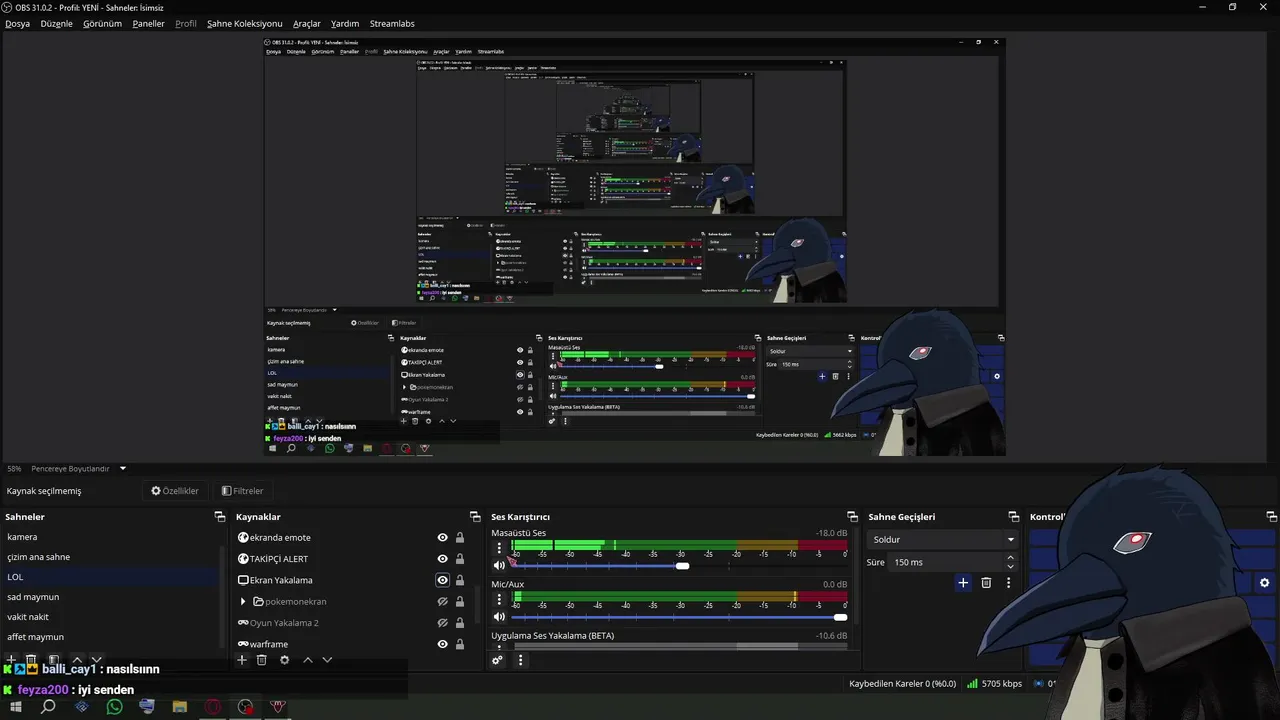
Task: Move source up with the Kaynaklar up arrow
Action: coord(308,660)
